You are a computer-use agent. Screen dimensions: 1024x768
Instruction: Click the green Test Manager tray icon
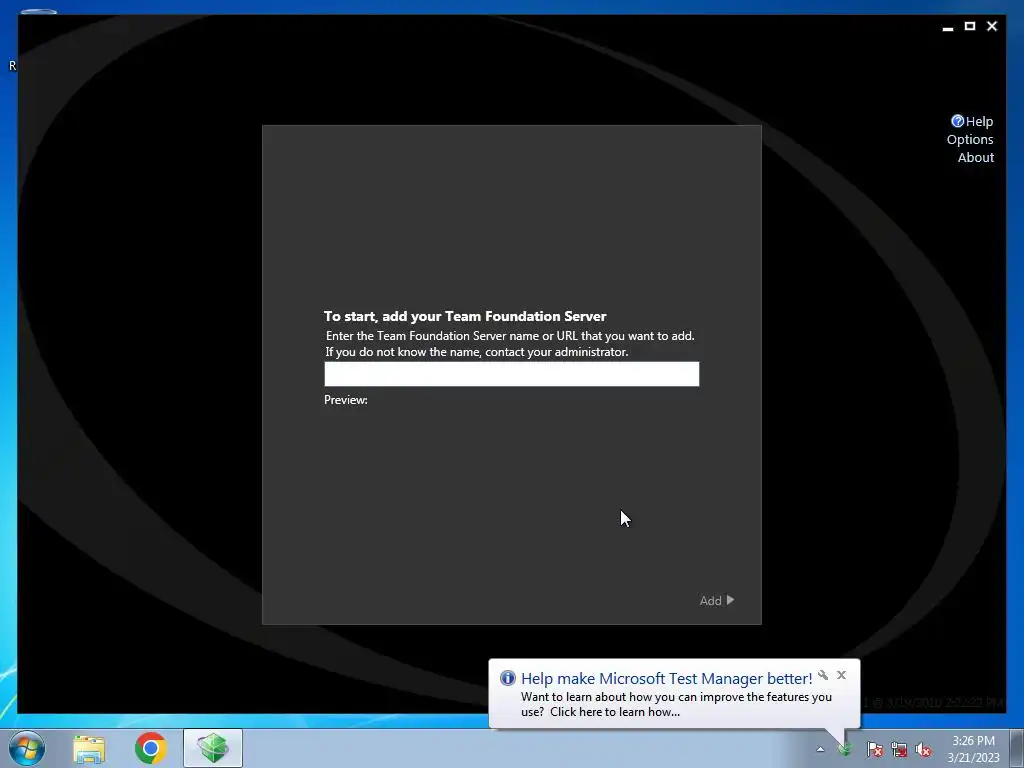click(844, 749)
